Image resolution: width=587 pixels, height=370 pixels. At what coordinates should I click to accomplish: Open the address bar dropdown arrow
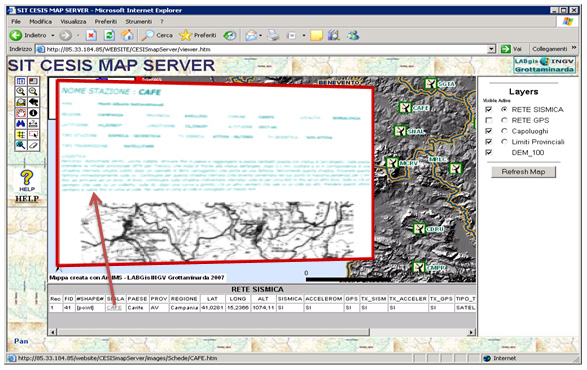pyautogui.click(x=492, y=49)
